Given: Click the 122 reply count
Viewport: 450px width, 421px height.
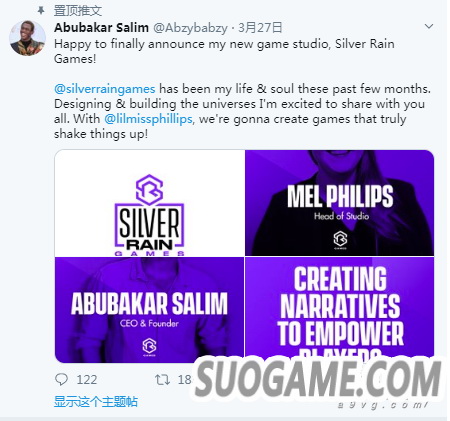Looking at the screenshot, I should (87, 380).
